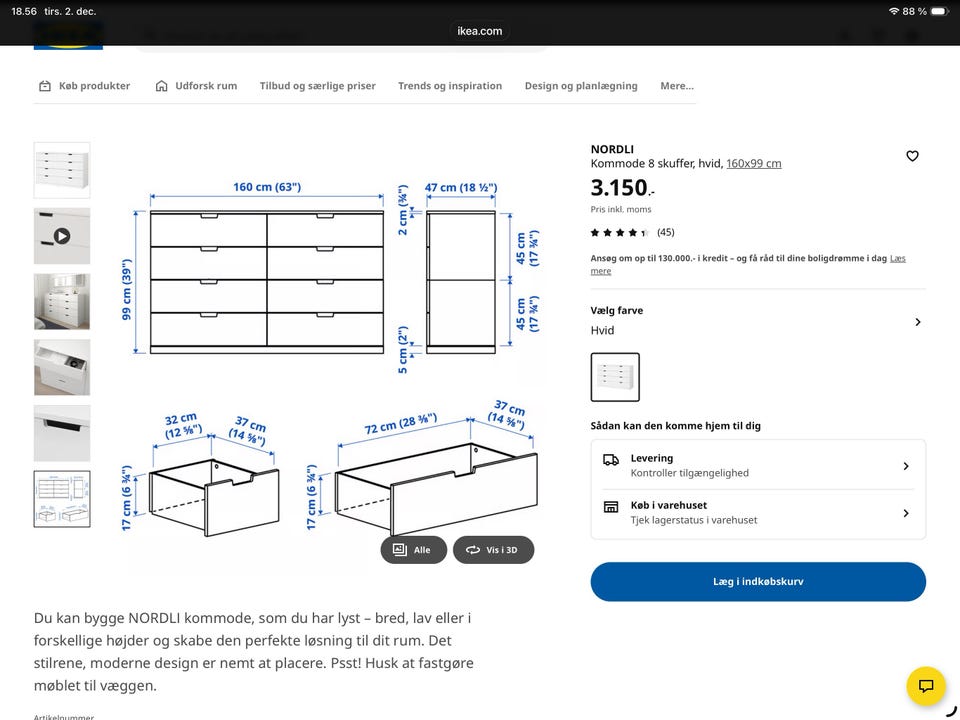Select the open drawer thumbnail
Screen dimensions: 960x720
click(x=62, y=367)
